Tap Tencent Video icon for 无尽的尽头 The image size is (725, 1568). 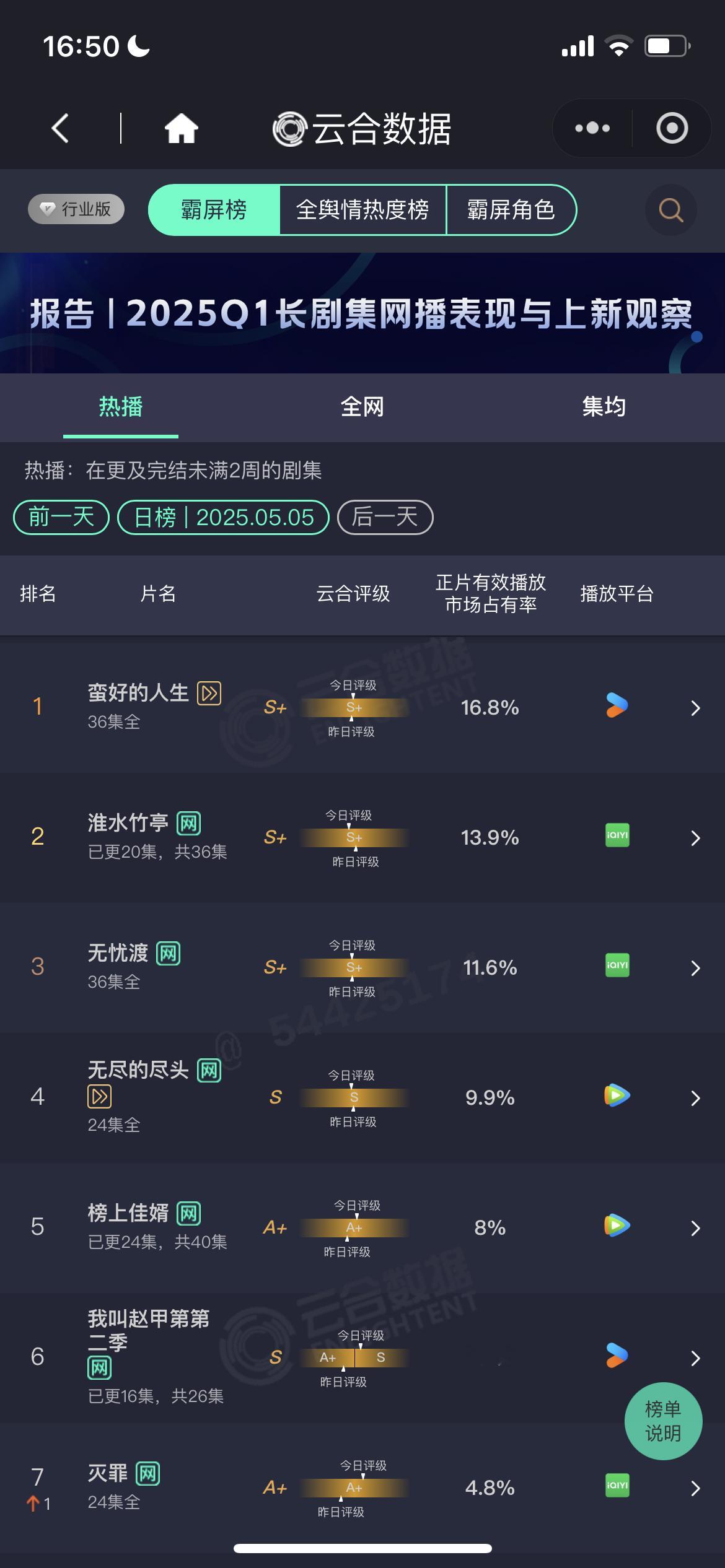pos(617,1095)
